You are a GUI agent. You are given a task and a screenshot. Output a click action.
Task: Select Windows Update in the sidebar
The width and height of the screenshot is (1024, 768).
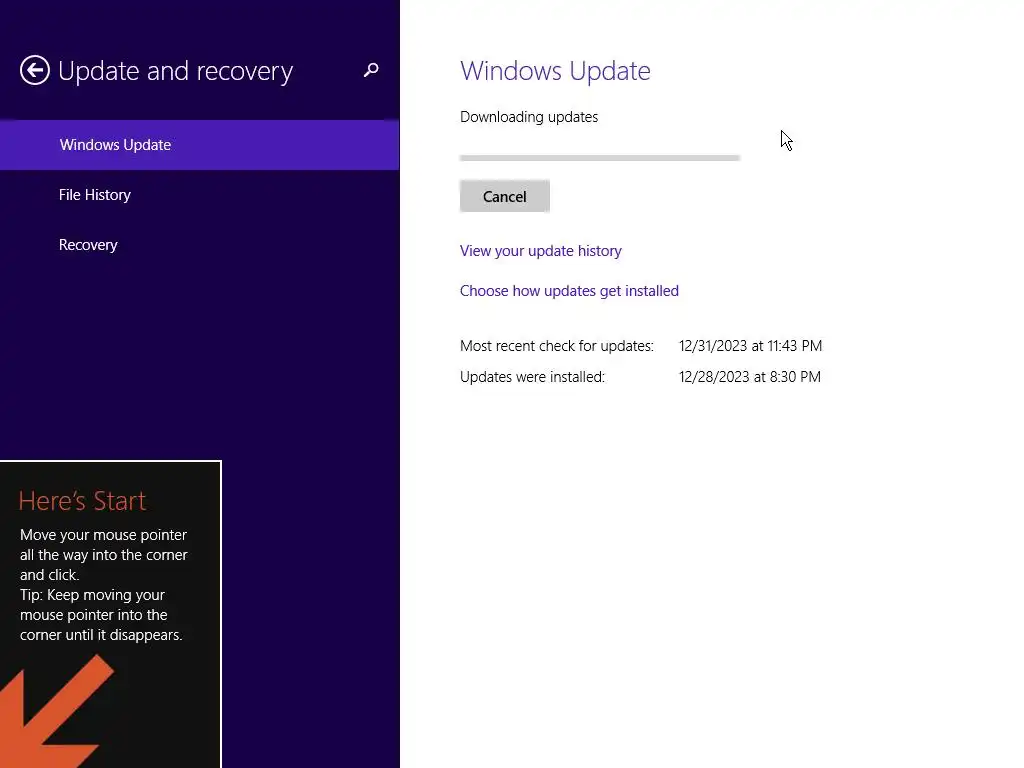(199, 145)
